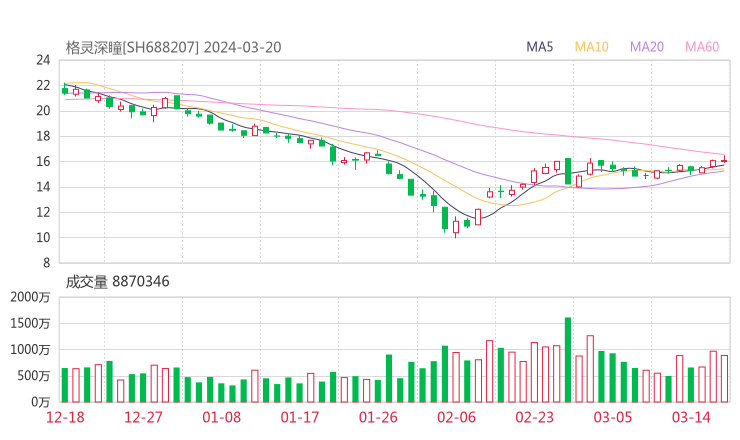
Task: Select the 02-06 date label
Action: point(456,417)
